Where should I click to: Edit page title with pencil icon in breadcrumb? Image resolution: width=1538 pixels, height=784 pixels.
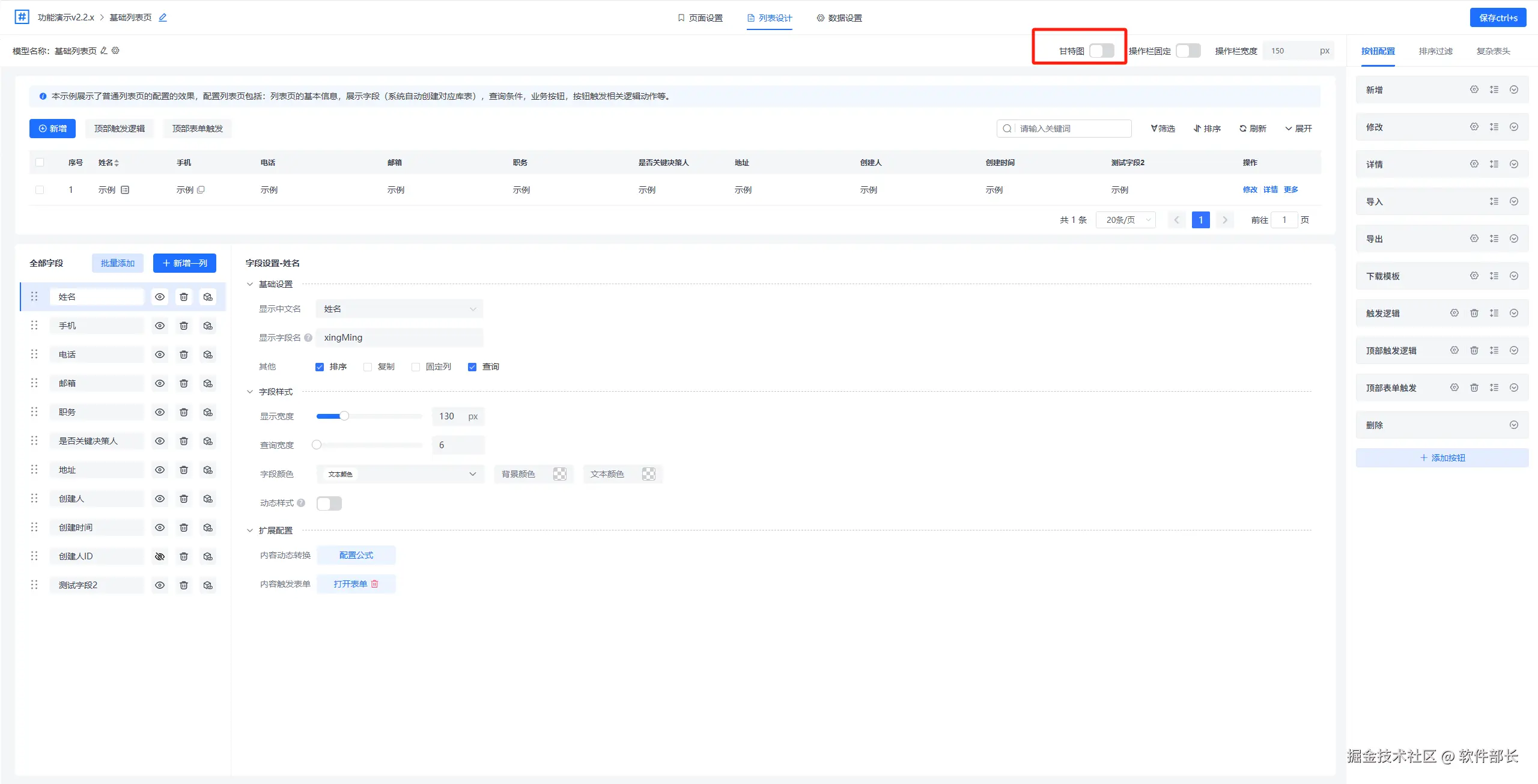(163, 17)
